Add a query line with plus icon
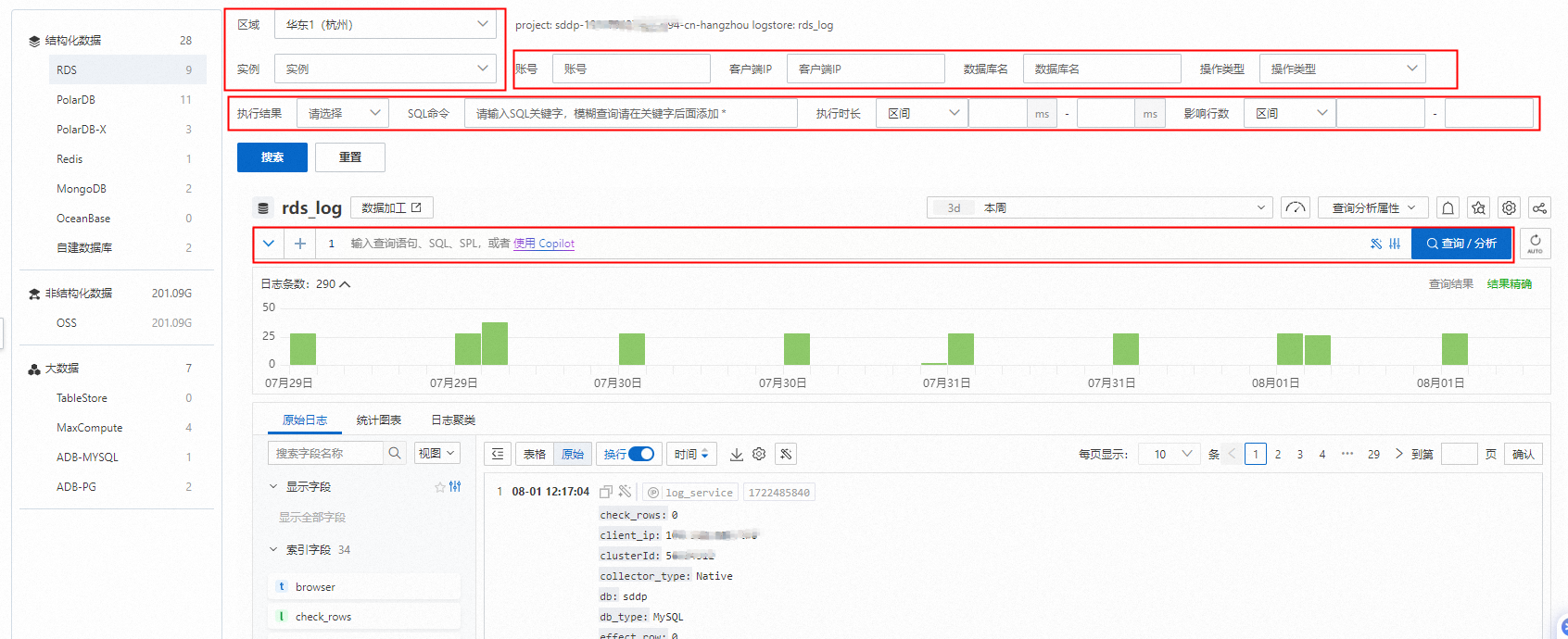This screenshot has width=1568, height=639. (x=300, y=244)
